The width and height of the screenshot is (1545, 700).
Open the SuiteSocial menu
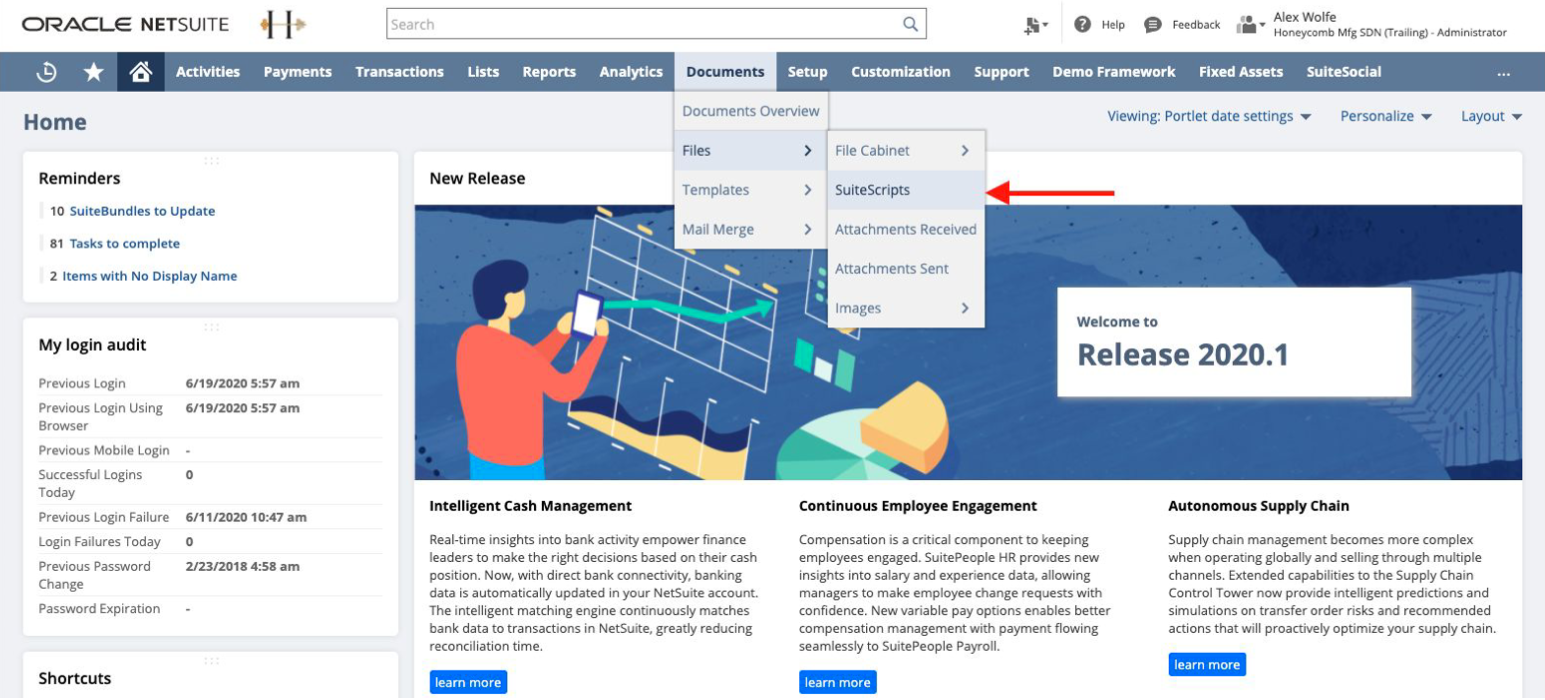click(x=1344, y=72)
